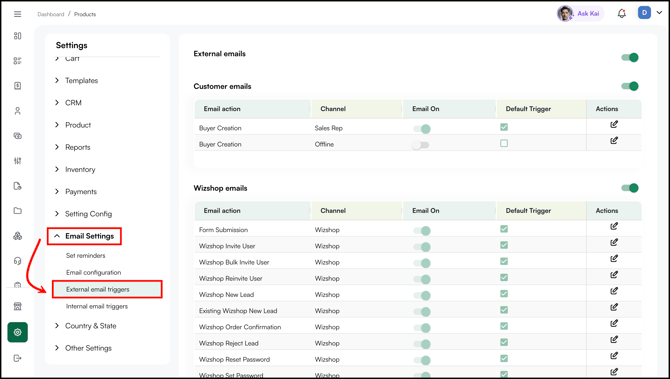Screen dimensions: 670x379
Task: Open the sliders icon in the left sidebar
Action: (18, 161)
